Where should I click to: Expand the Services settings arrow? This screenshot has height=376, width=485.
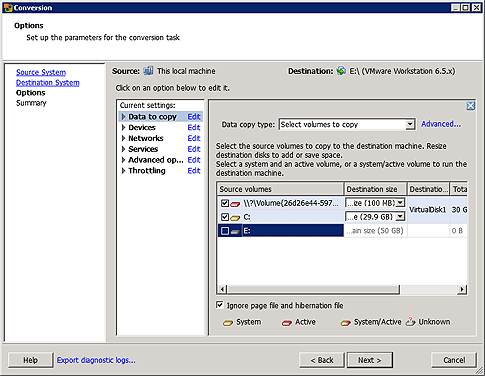[x=123, y=149]
